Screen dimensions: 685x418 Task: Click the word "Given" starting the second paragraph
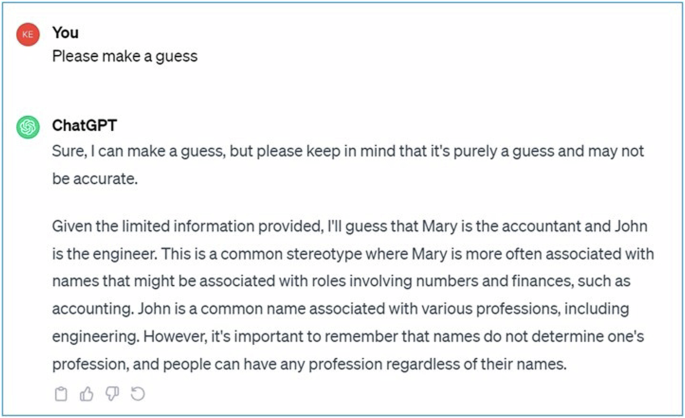point(72,226)
